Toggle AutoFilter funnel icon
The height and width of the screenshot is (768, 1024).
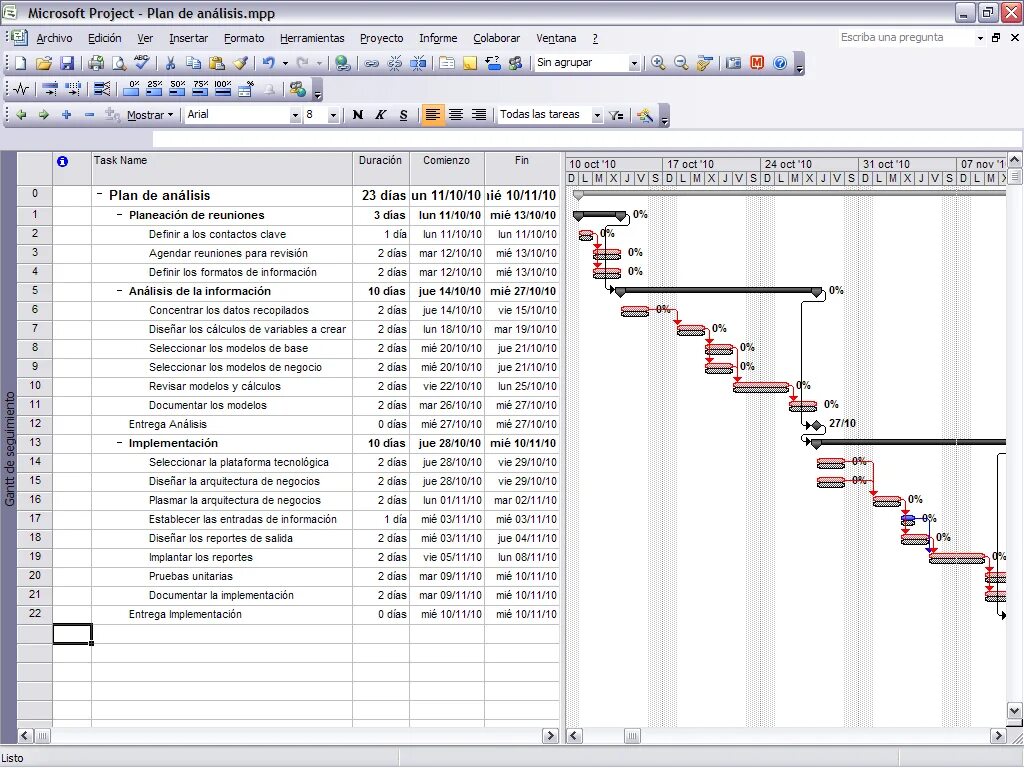pos(616,116)
